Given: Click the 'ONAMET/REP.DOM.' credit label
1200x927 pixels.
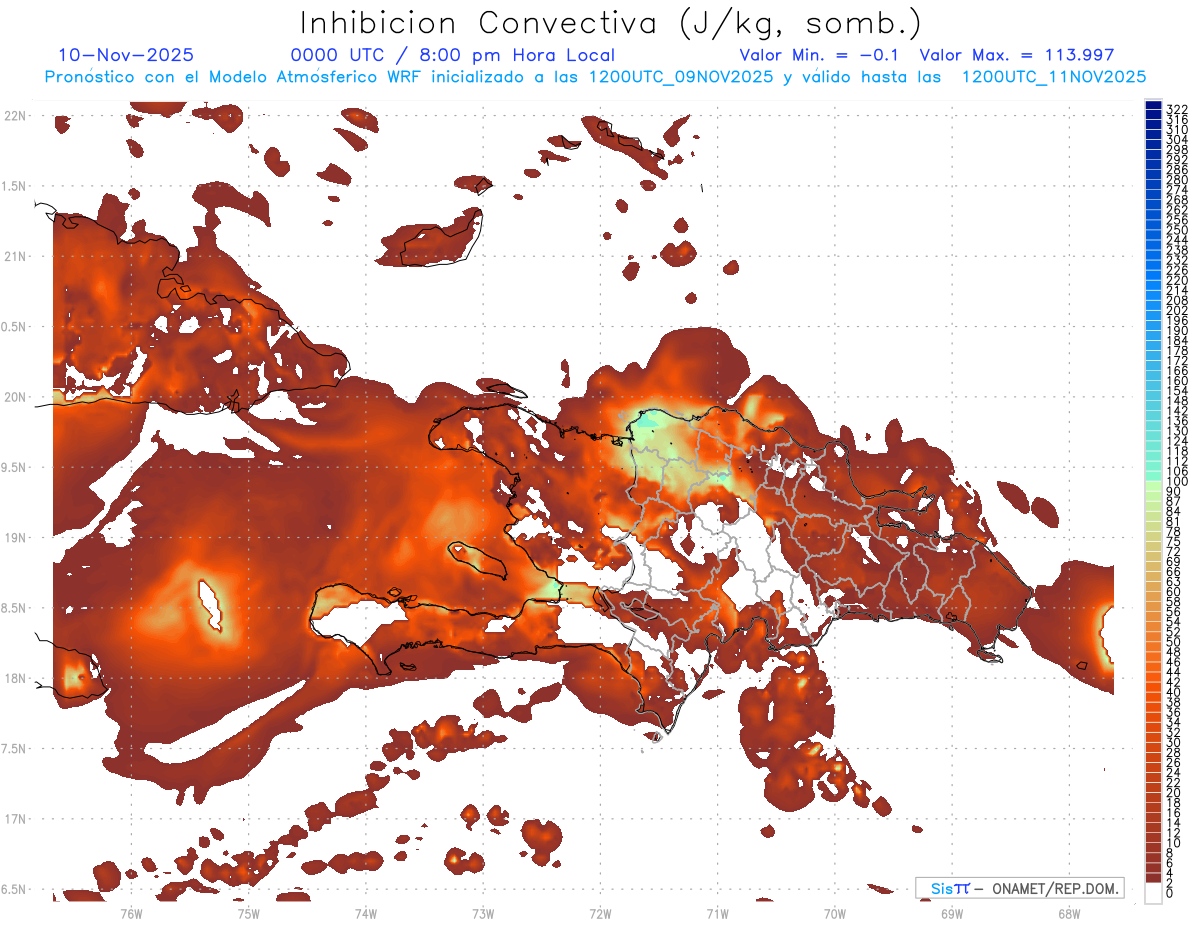Looking at the screenshot, I should 1056,888.
